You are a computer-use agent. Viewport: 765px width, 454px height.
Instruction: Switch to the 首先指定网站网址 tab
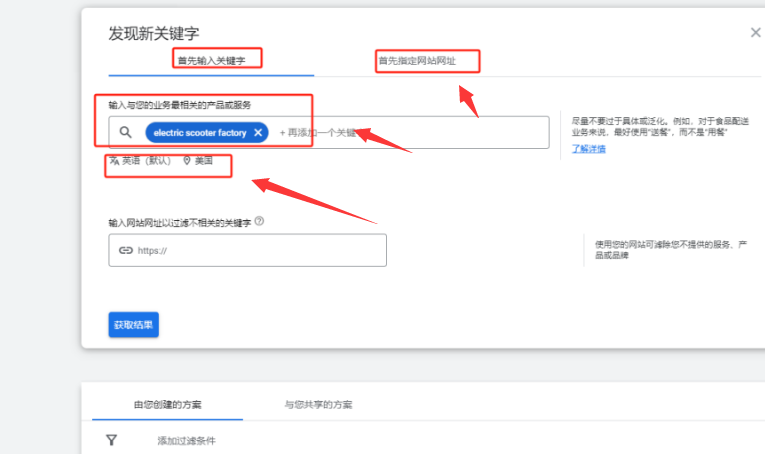[416, 61]
